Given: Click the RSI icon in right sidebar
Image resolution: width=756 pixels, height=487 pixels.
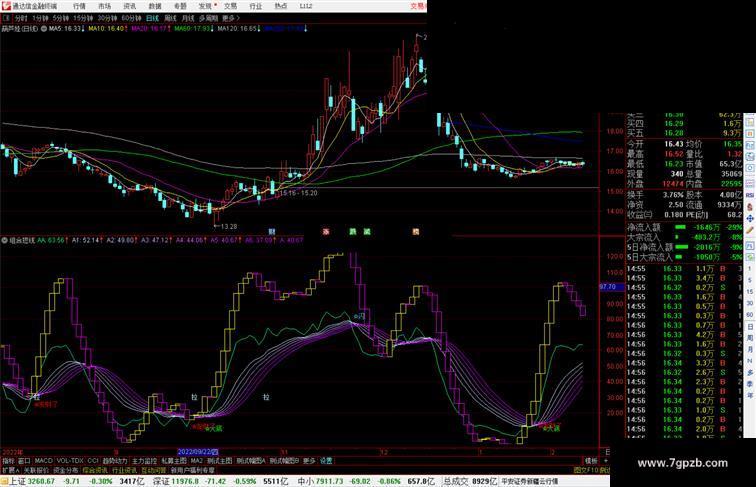Looking at the screenshot, I should click(750, 195).
